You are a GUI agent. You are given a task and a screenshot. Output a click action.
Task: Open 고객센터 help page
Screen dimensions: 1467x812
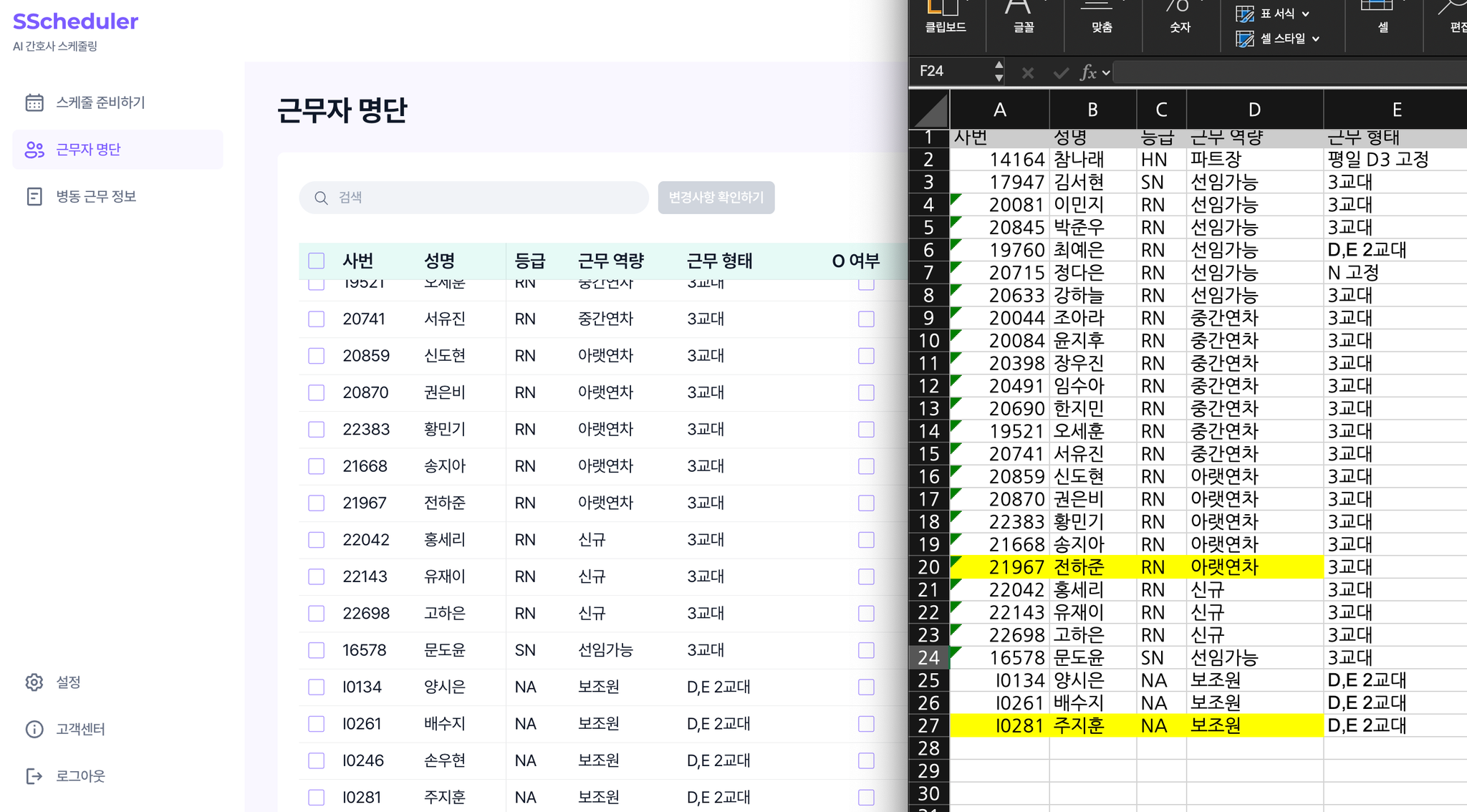pyautogui.click(x=80, y=729)
